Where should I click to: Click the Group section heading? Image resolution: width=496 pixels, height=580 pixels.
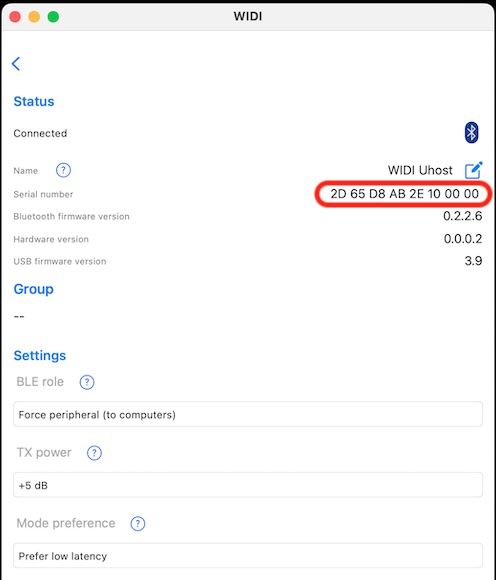pyautogui.click(x=33, y=289)
